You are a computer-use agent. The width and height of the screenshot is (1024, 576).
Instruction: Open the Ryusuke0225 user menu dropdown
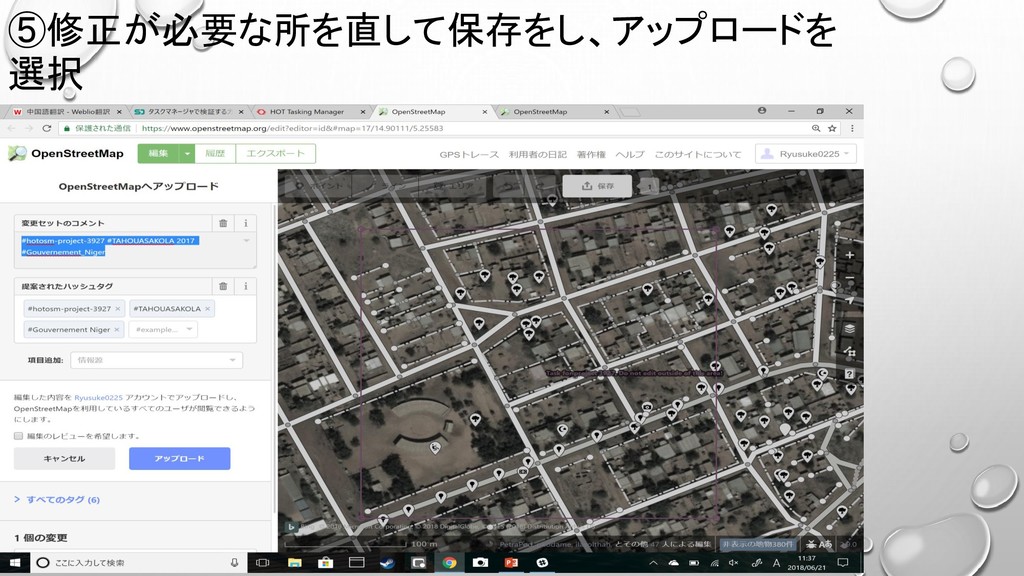[805, 154]
